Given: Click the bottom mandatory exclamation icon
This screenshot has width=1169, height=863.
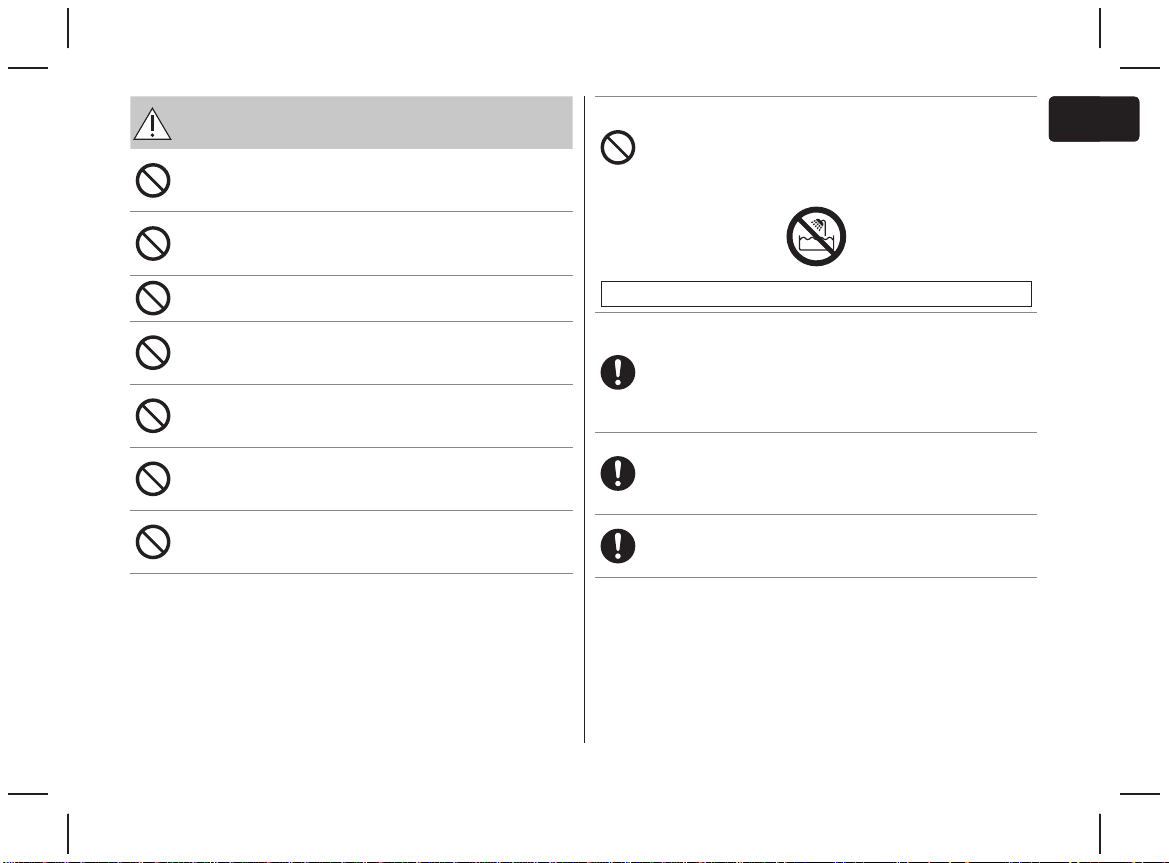Looking at the screenshot, I should coord(618,546).
